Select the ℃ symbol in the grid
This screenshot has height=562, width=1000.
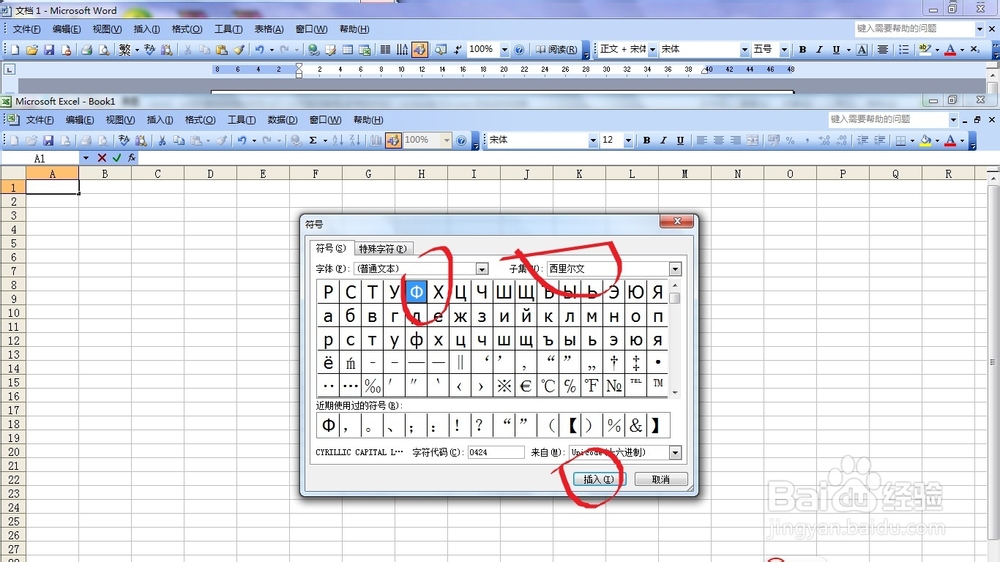(548, 386)
